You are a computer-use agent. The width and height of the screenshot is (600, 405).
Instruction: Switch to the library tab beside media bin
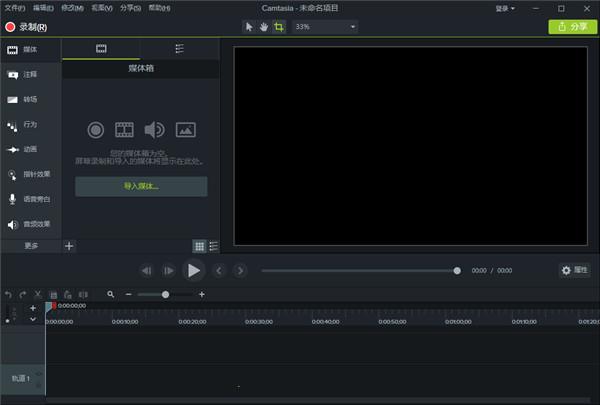pyautogui.click(x=179, y=48)
